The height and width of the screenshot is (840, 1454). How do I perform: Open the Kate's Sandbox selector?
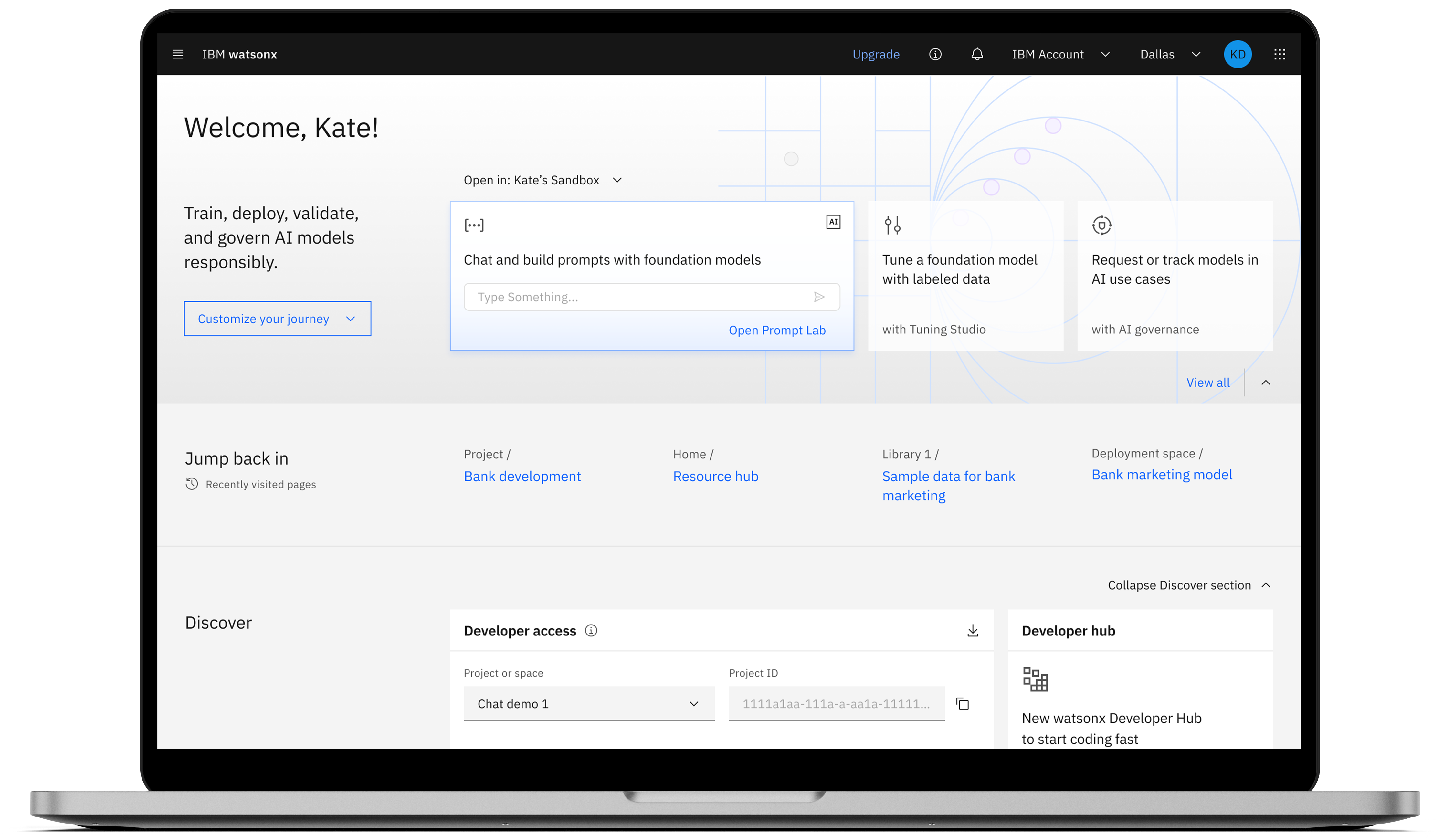[543, 180]
